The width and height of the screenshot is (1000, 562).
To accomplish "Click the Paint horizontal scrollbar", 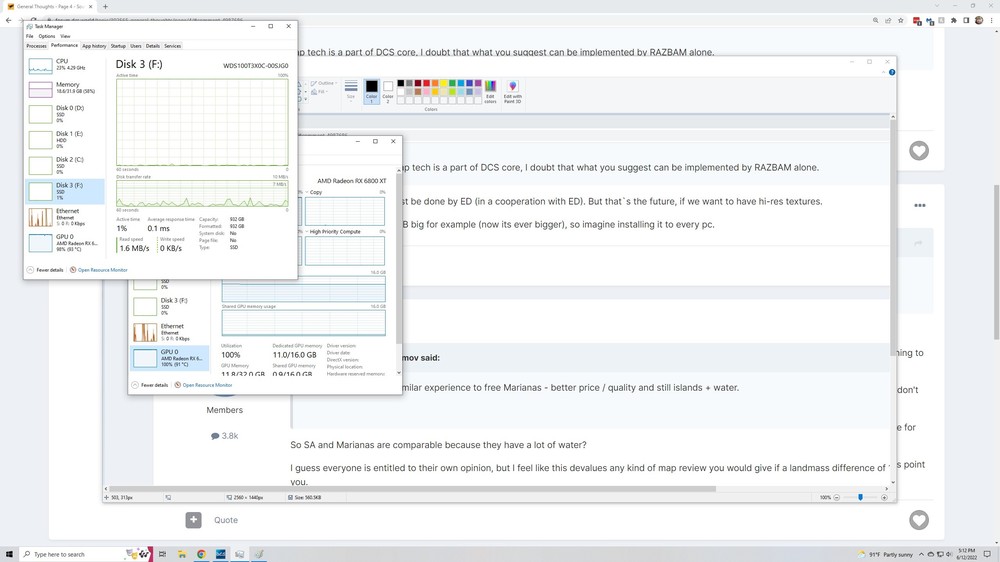I will coord(413,489).
